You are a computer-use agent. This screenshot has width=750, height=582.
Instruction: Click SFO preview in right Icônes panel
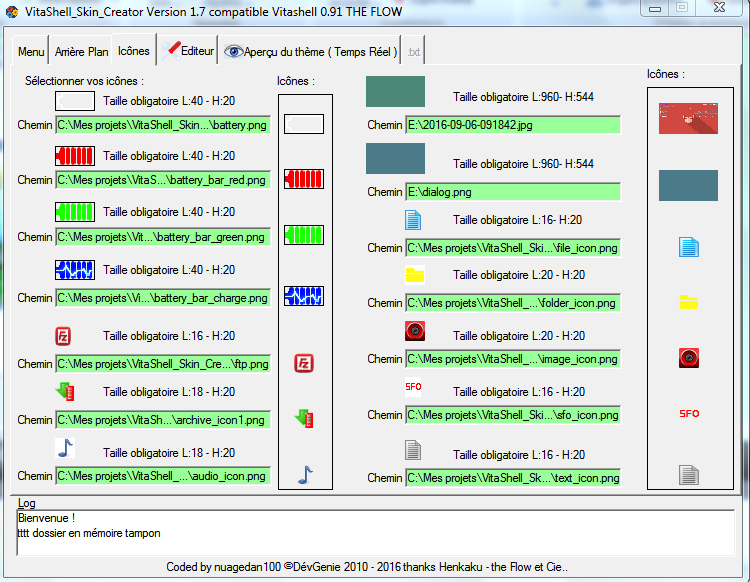point(689,414)
